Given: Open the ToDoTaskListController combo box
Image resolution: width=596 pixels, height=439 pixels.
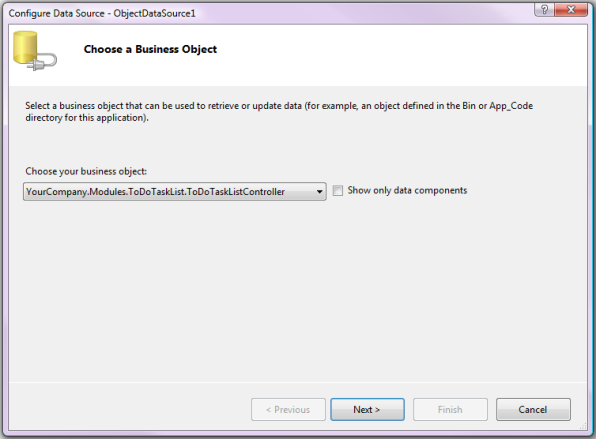Looking at the screenshot, I should (x=174, y=192).
